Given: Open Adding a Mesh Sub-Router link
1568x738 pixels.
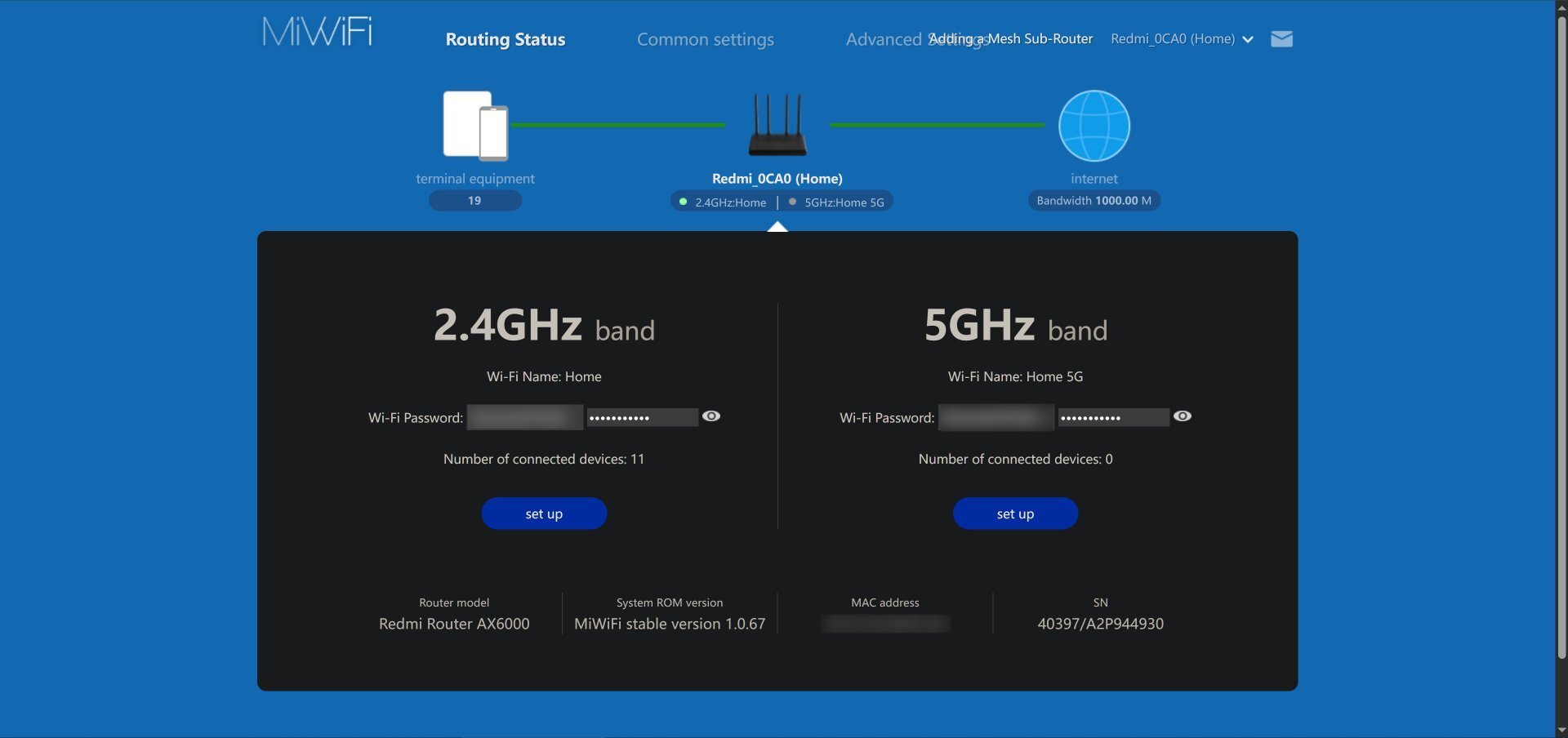Looking at the screenshot, I should pyautogui.click(x=1011, y=38).
